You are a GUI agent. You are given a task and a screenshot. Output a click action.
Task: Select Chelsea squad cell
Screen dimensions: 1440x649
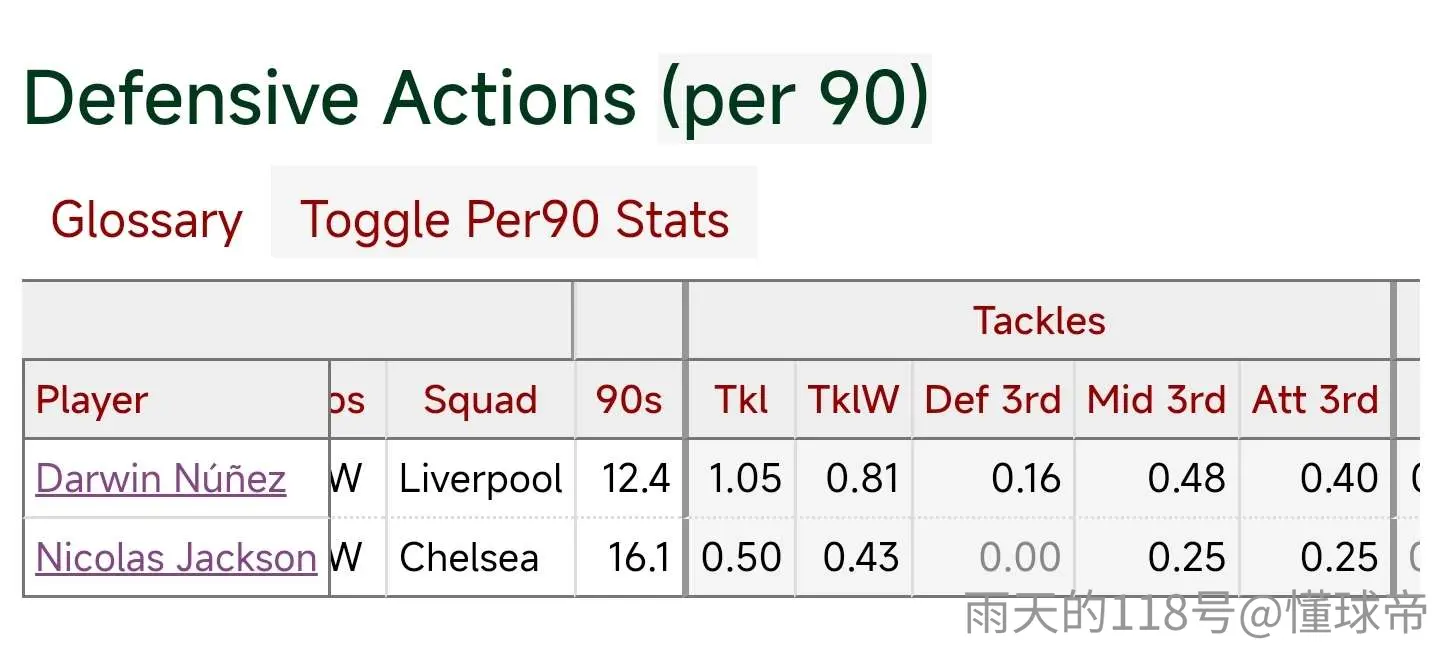(x=481, y=557)
